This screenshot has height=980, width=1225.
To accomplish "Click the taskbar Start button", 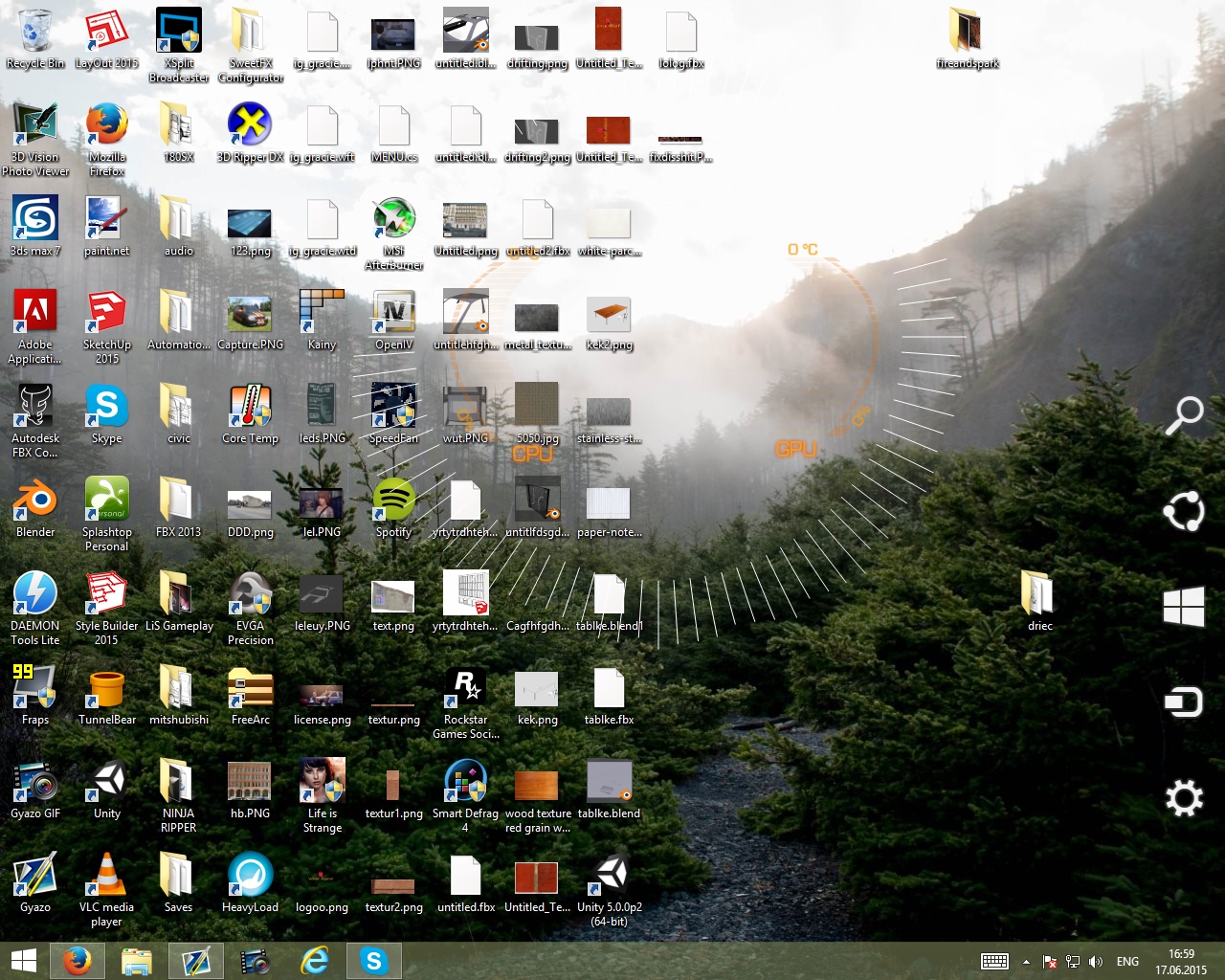I will [24, 961].
